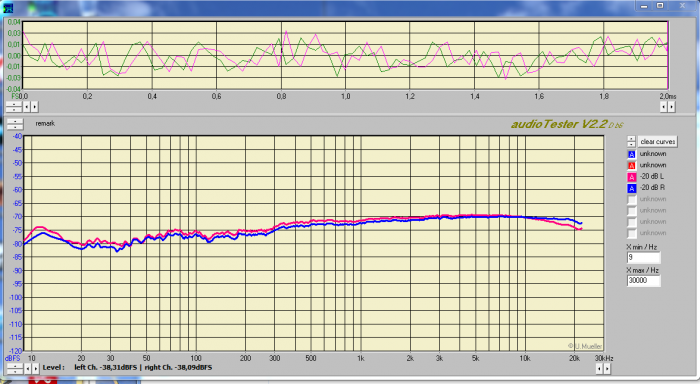This screenshot has height=384, width=700.
Task: Click the up/down spinner below the time graph
Action: point(14,107)
